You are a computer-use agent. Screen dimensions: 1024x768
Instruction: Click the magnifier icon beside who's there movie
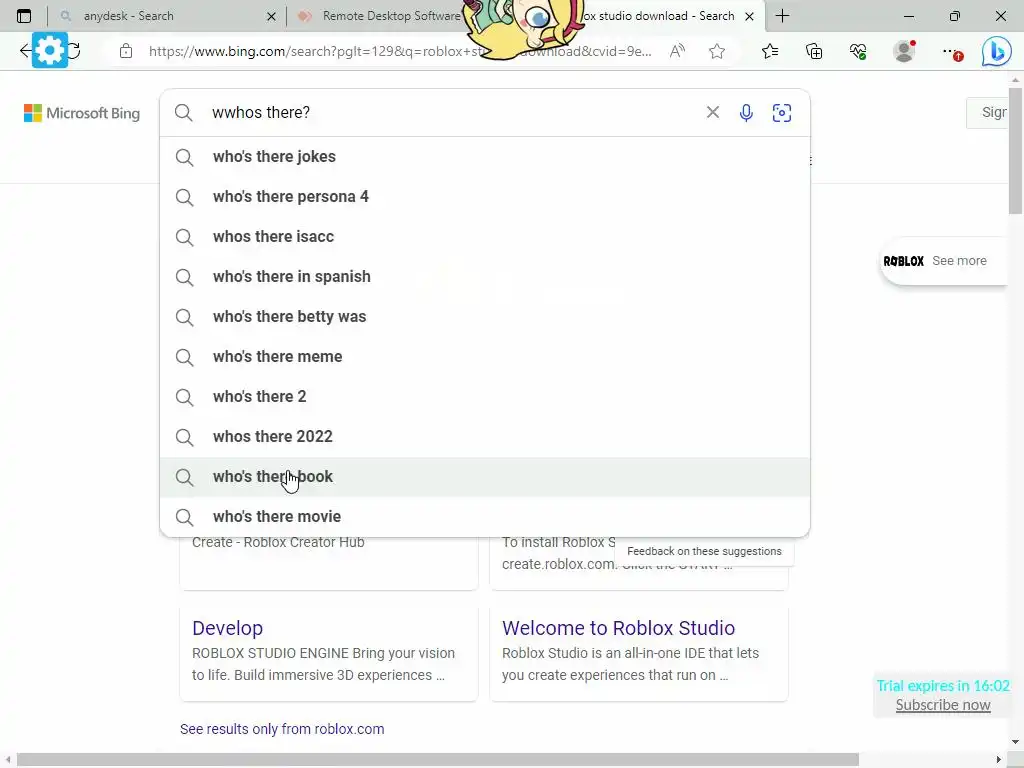pos(184,517)
